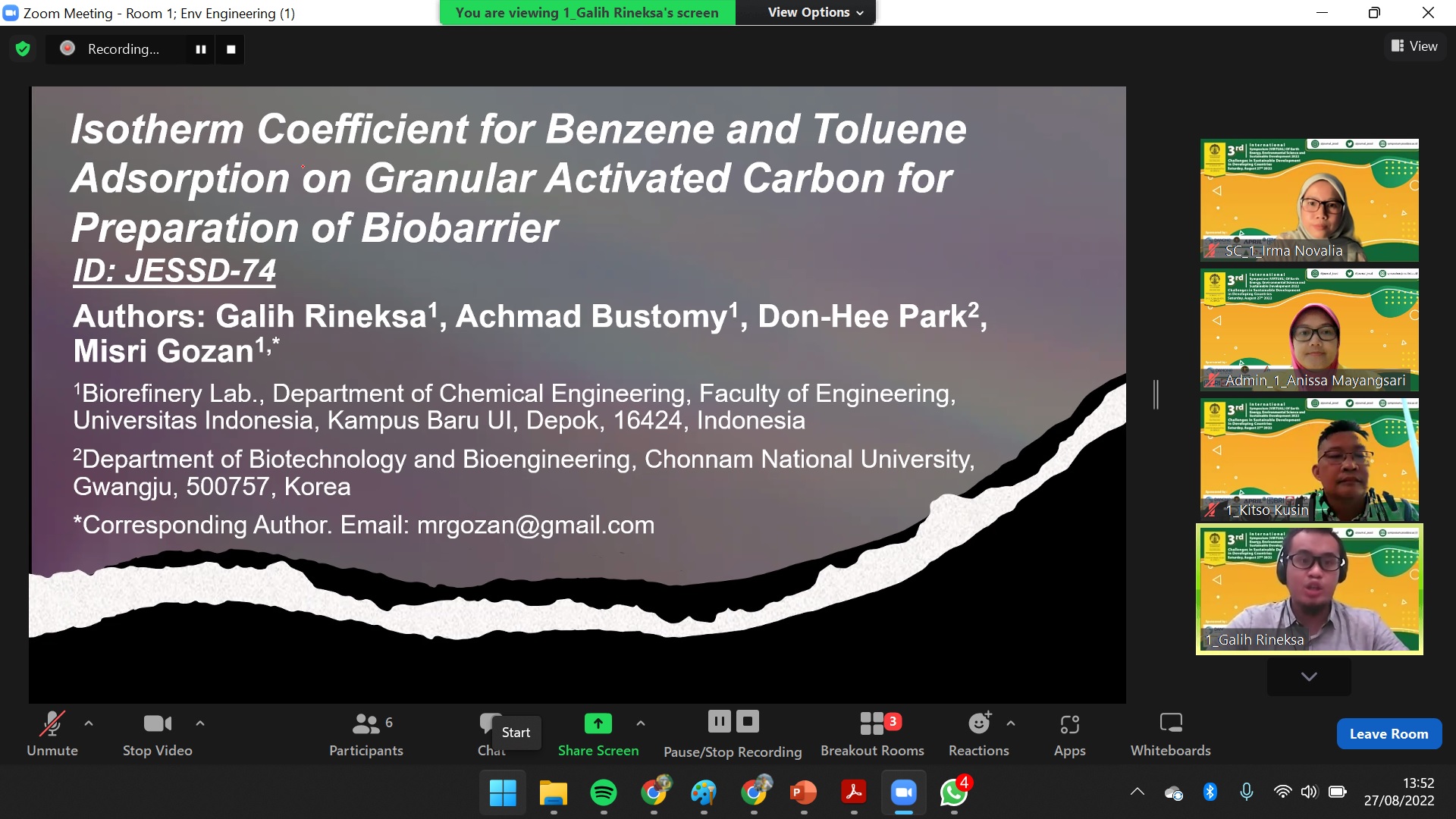Click the green Share Screen icon

click(598, 723)
